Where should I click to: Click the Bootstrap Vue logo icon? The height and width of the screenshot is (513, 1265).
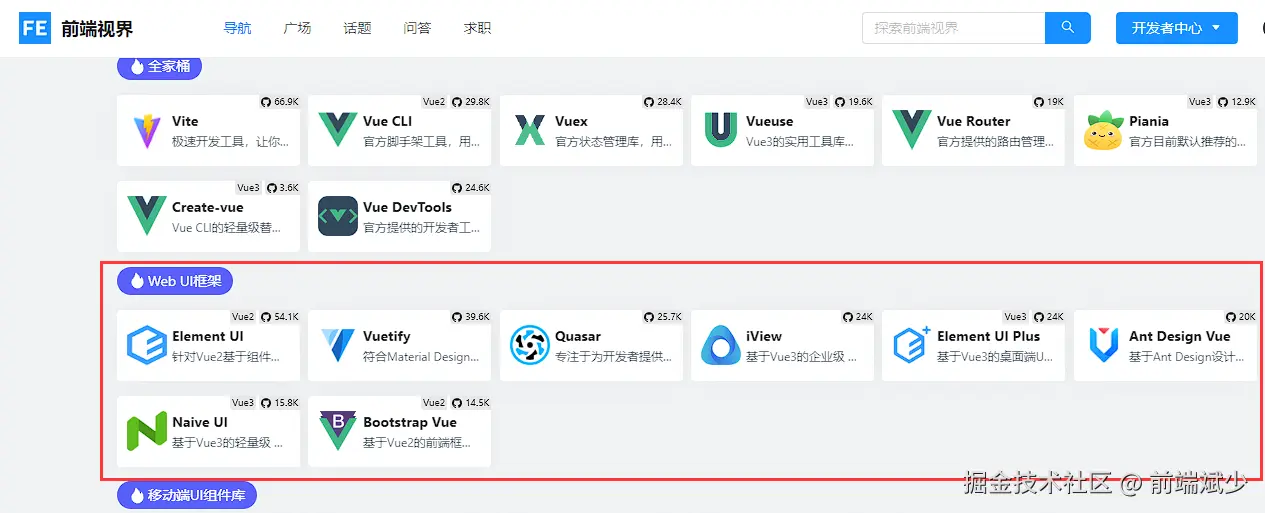338,431
